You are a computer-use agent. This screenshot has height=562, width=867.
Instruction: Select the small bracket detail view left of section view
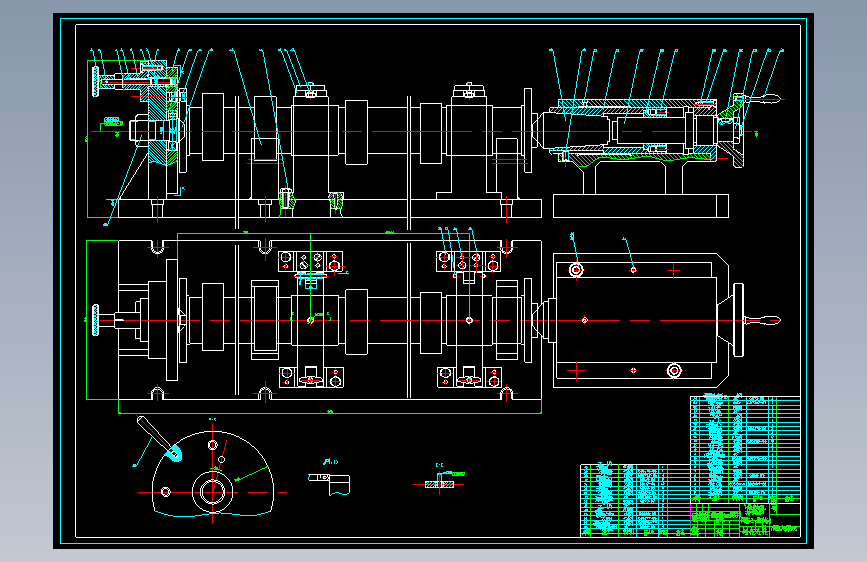(x=329, y=484)
